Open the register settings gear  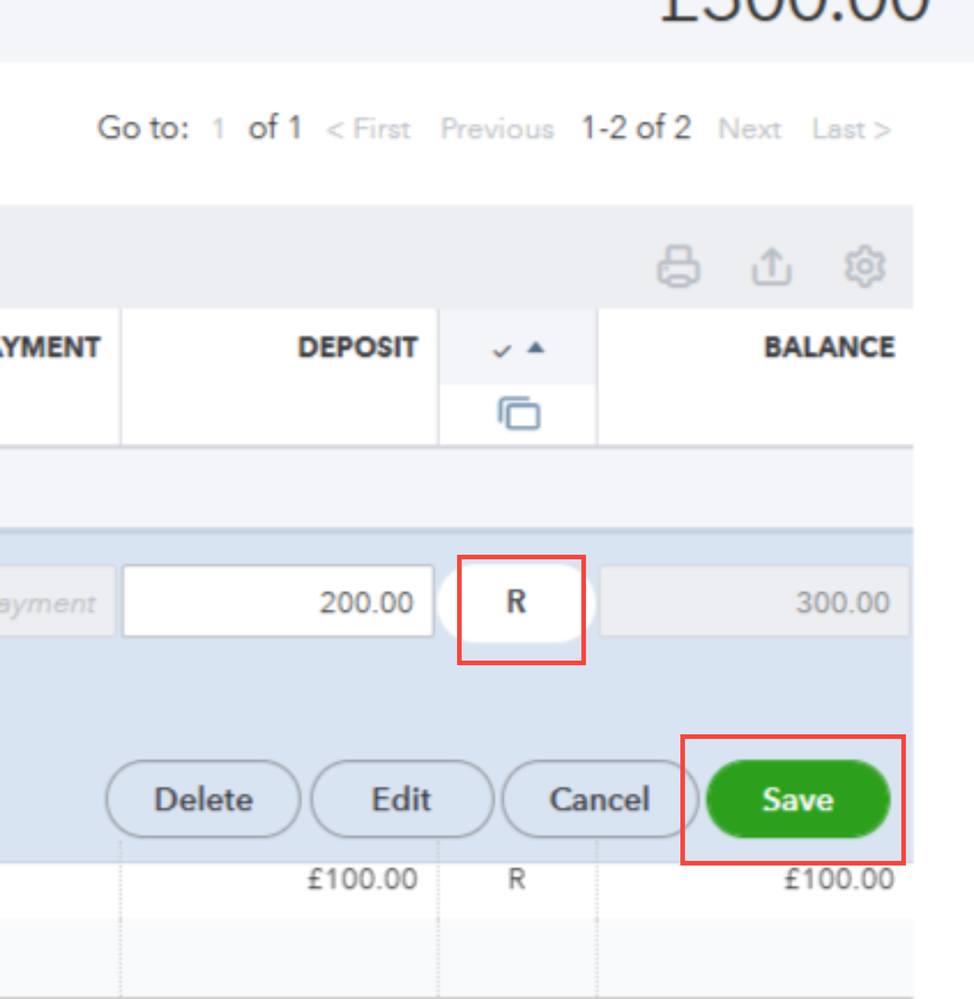click(x=864, y=267)
